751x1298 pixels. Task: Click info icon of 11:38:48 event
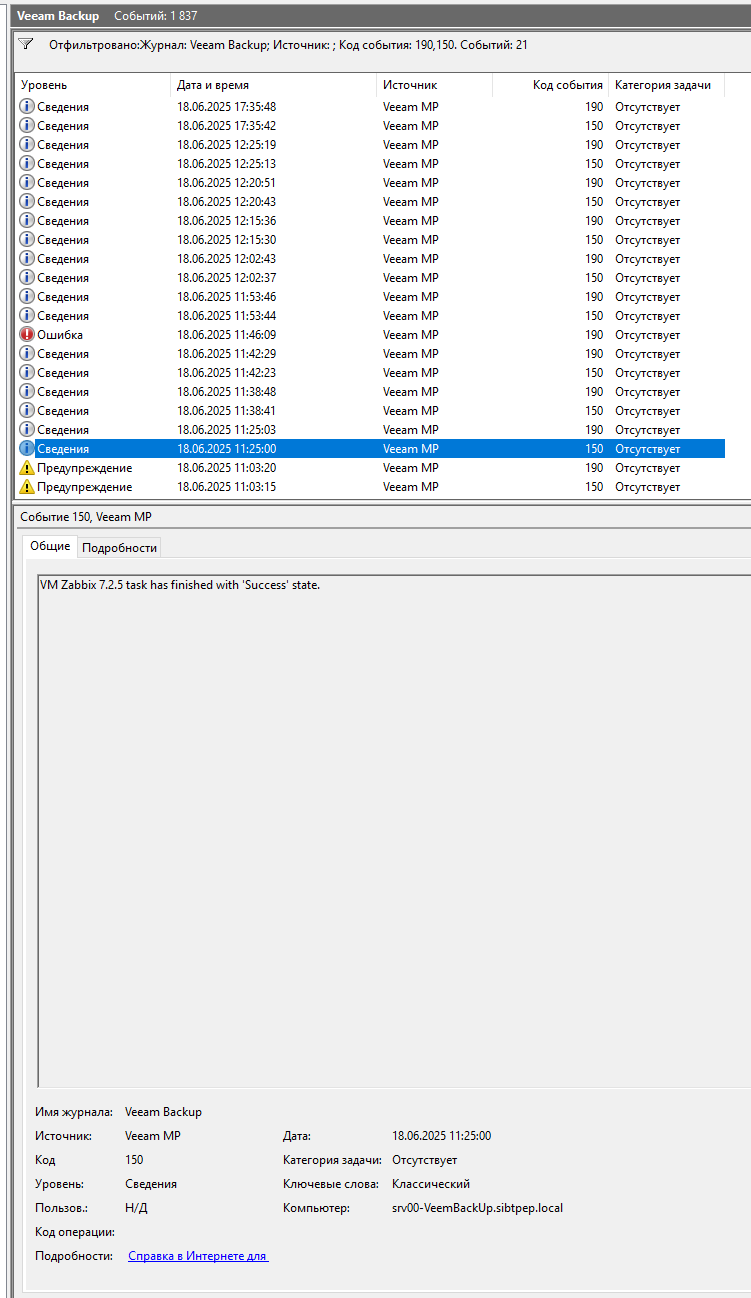point(27,392)
